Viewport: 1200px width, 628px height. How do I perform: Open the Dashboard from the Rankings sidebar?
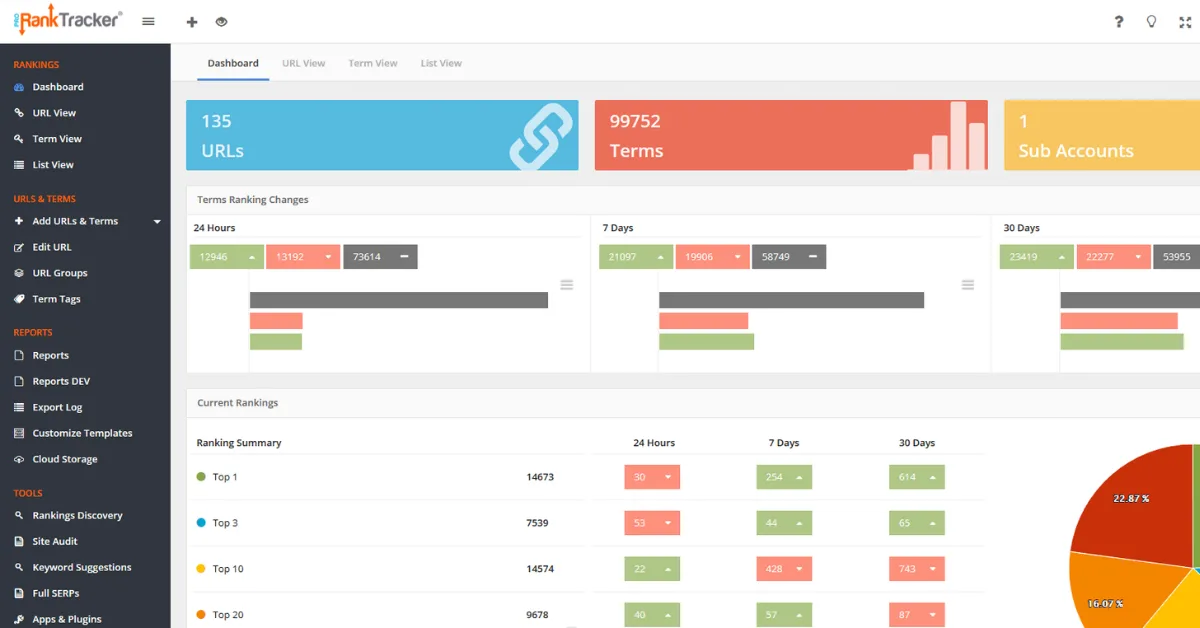pyautogui.click(x=58, y=87)
